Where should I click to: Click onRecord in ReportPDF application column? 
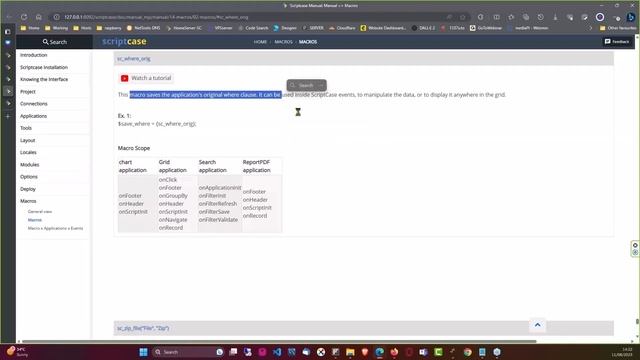[255, 216]
